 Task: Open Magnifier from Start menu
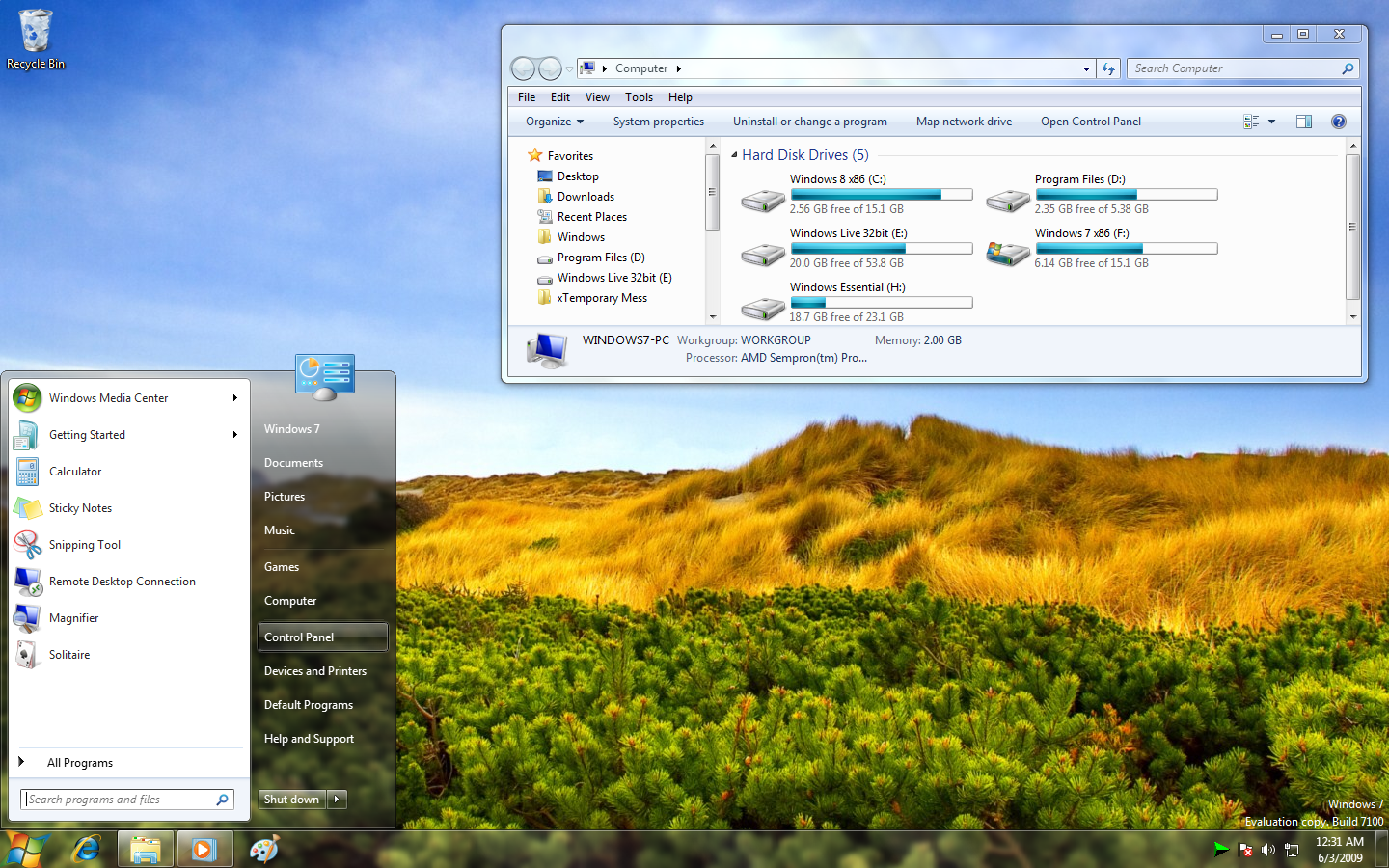(x=73, y=618)
